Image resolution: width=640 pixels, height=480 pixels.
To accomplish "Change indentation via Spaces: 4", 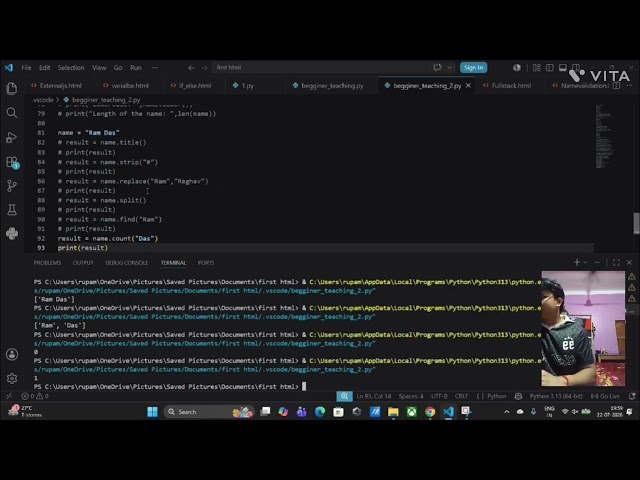I will [411, 396].
